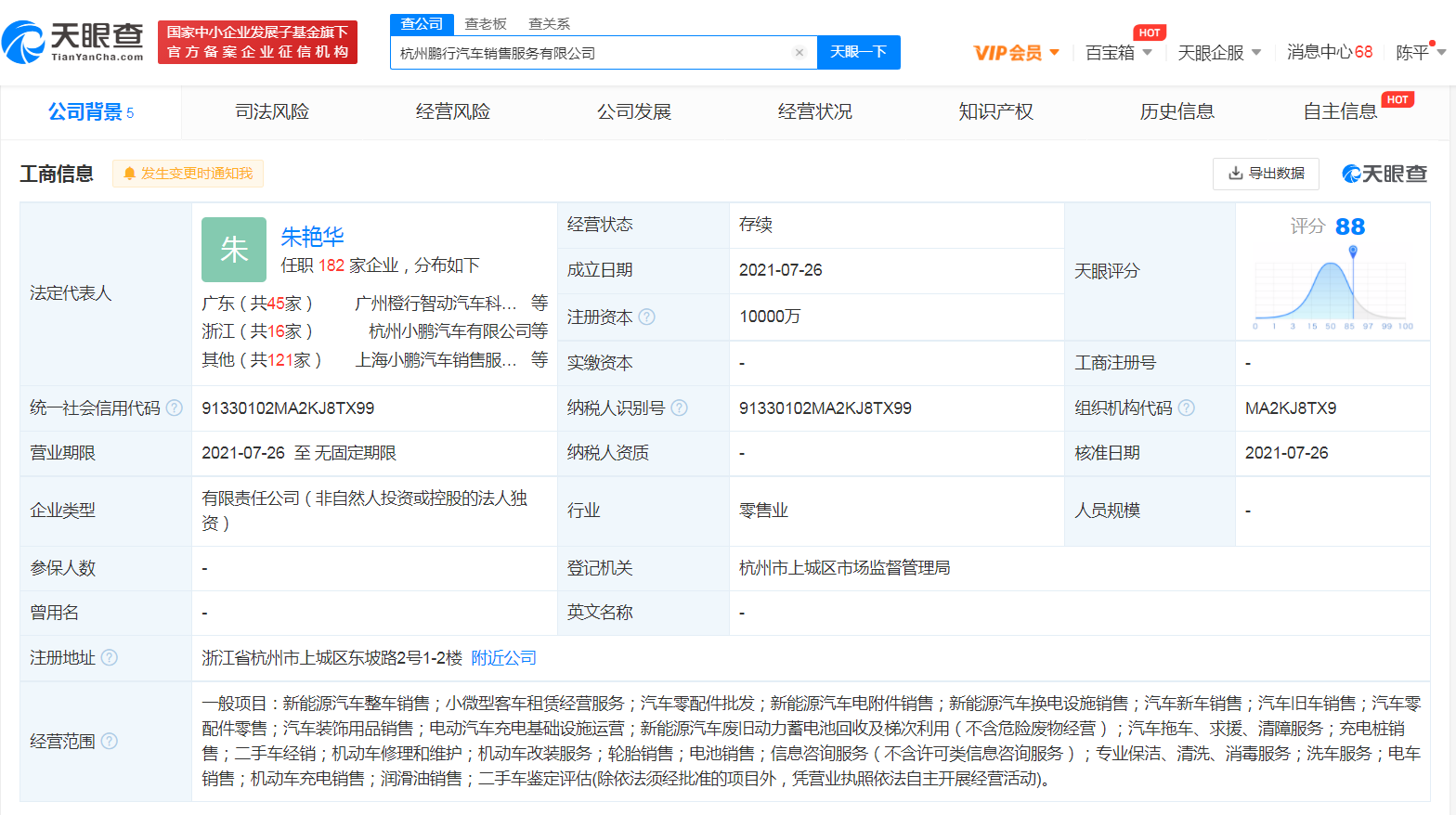The image size is (1456, 815).
Task: Open the 知识产权 tab
Action: (x=995, y=111)
